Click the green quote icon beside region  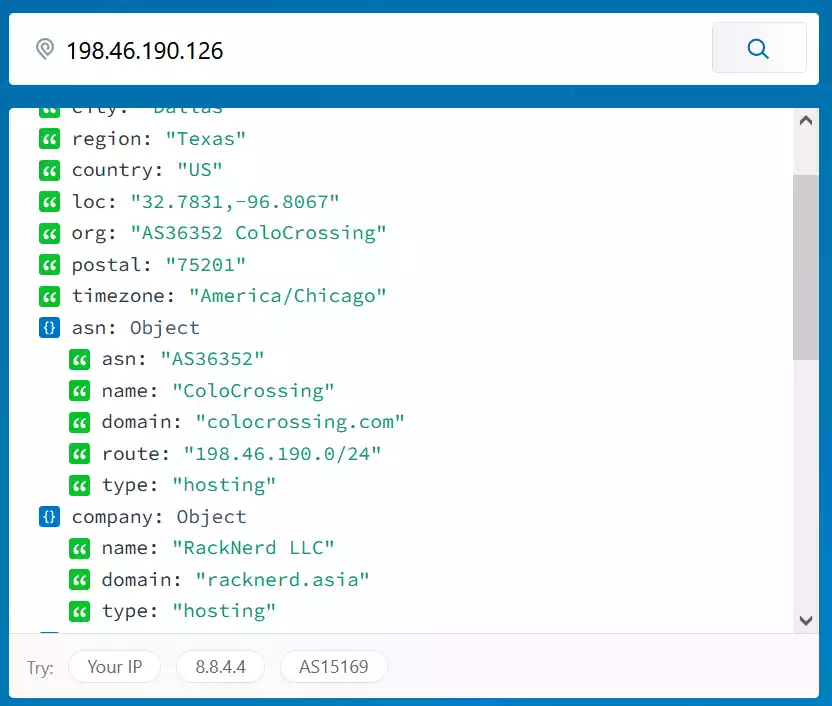[x=50, y=139]
